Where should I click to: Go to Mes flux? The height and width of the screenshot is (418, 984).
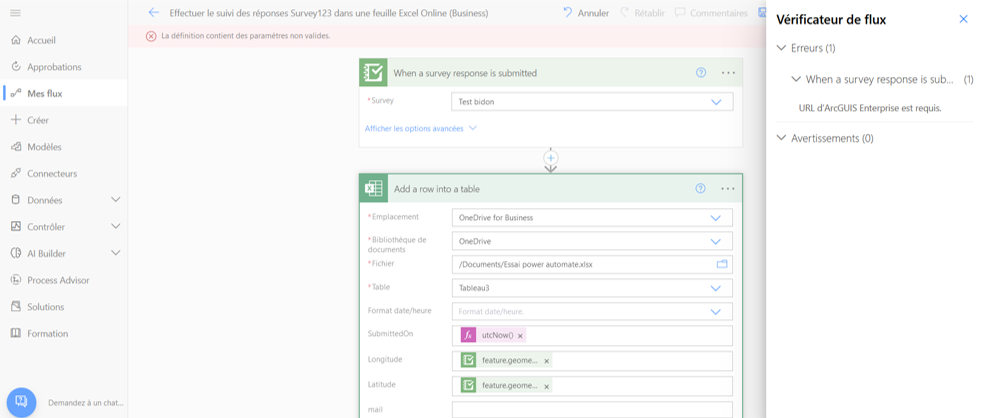coord(44,93)
